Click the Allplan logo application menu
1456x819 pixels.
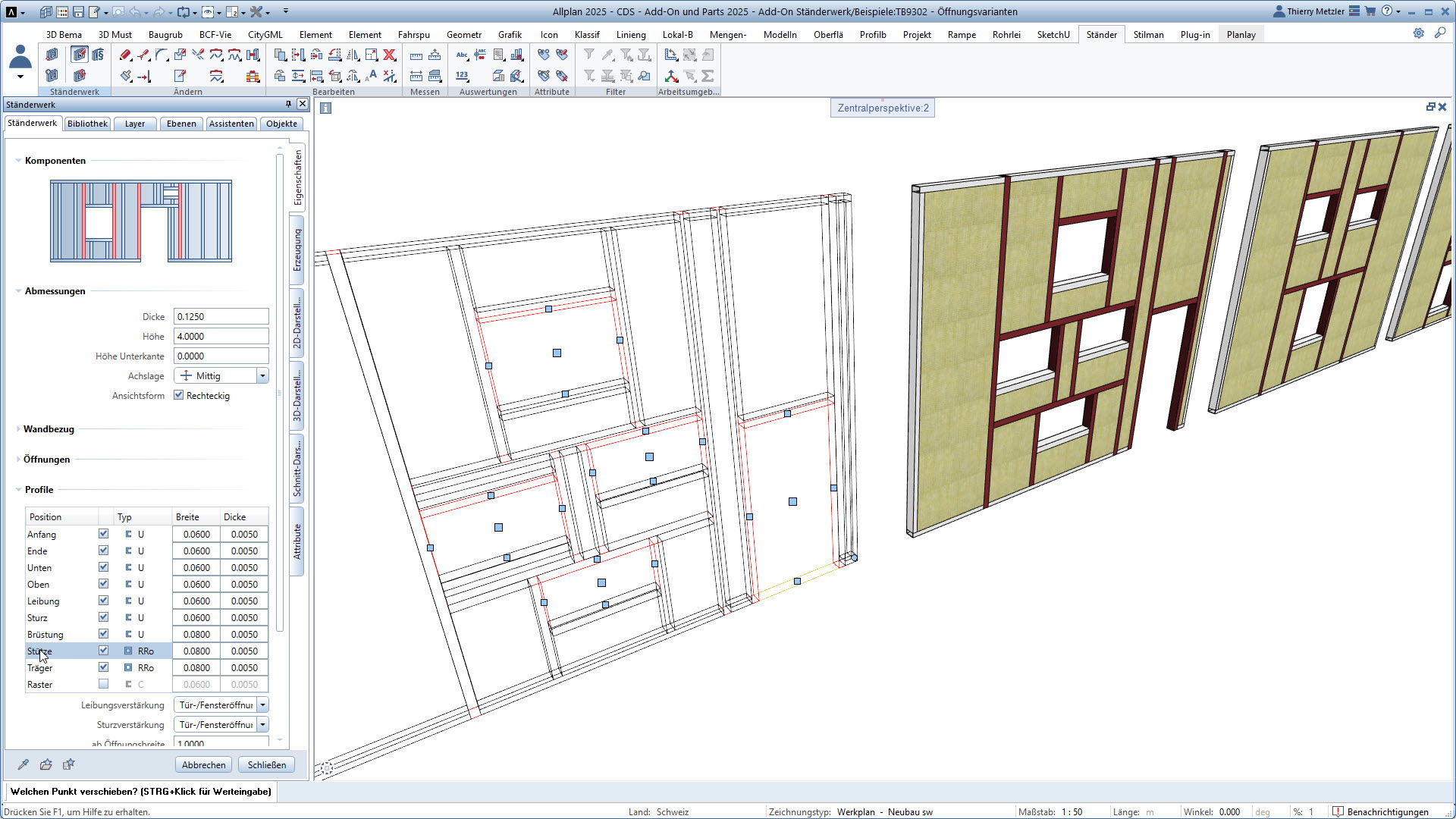(x=11, y=12)
